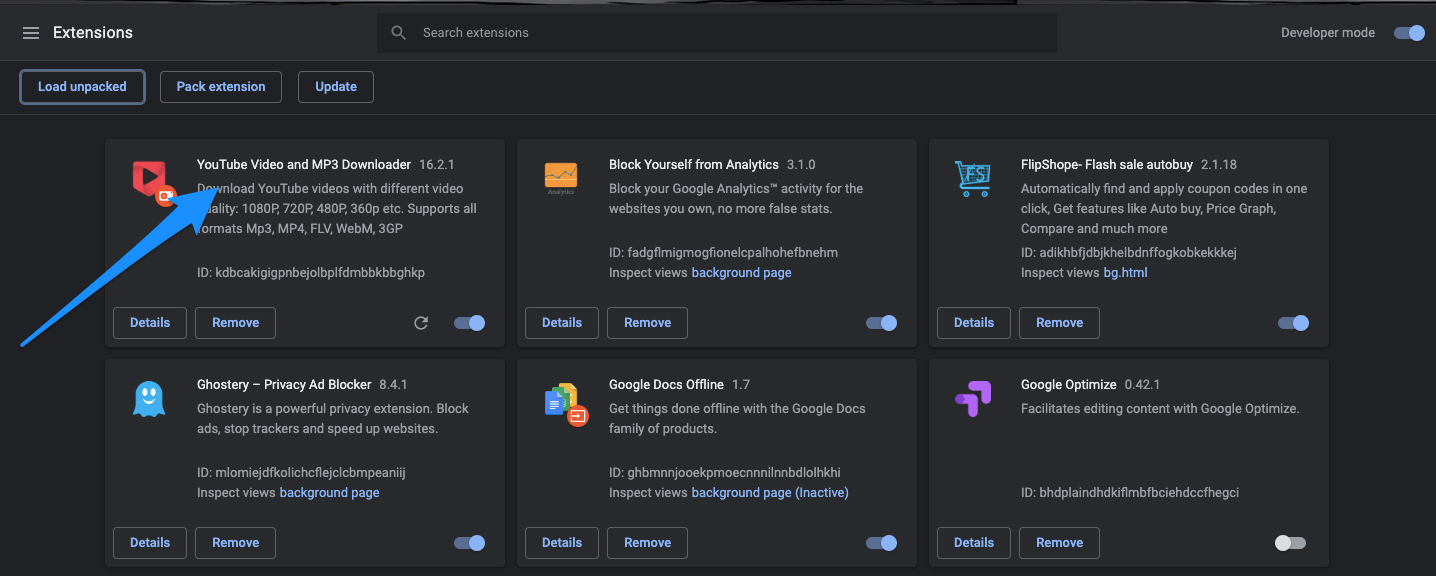Screen dimensions: 1436x576
Task: Open Details for Google Optimize
Action: pos(974,543)
